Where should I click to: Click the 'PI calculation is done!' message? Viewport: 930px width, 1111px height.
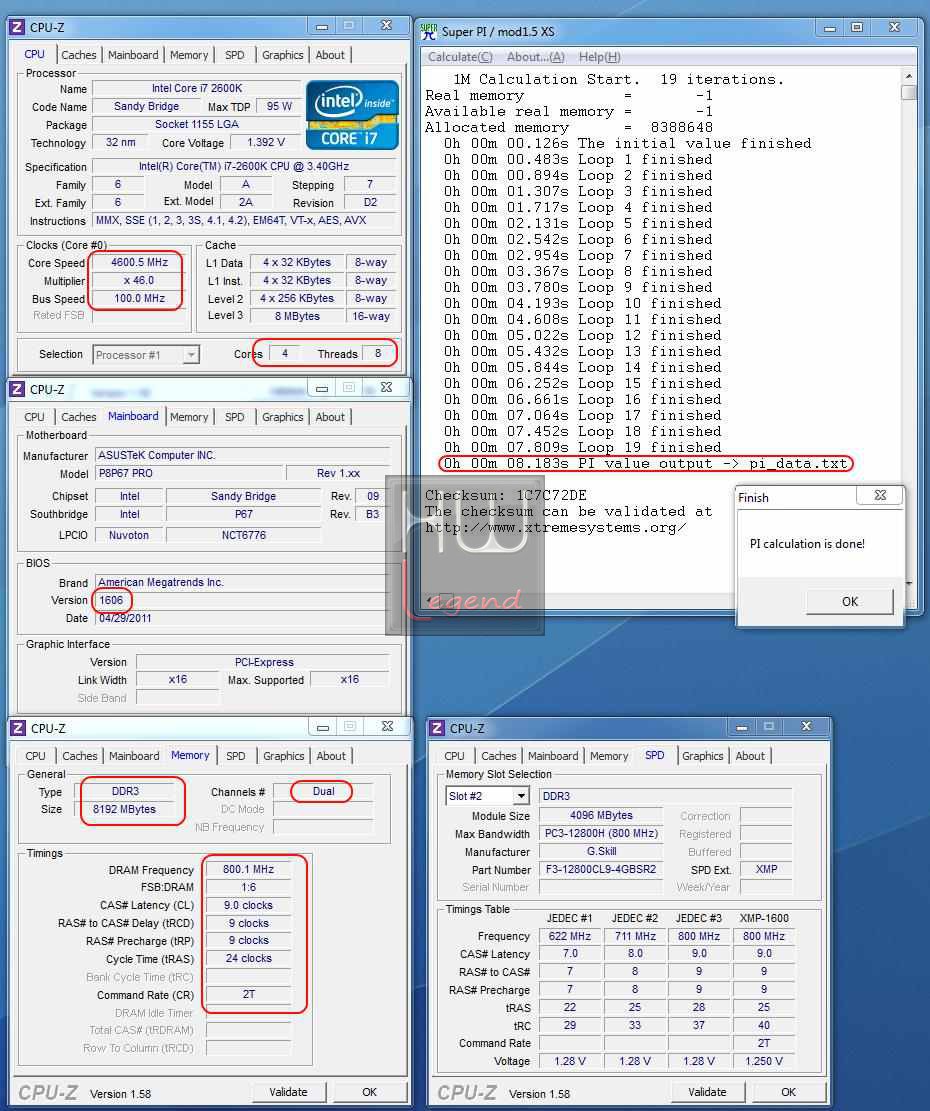[x=807, y=544]
